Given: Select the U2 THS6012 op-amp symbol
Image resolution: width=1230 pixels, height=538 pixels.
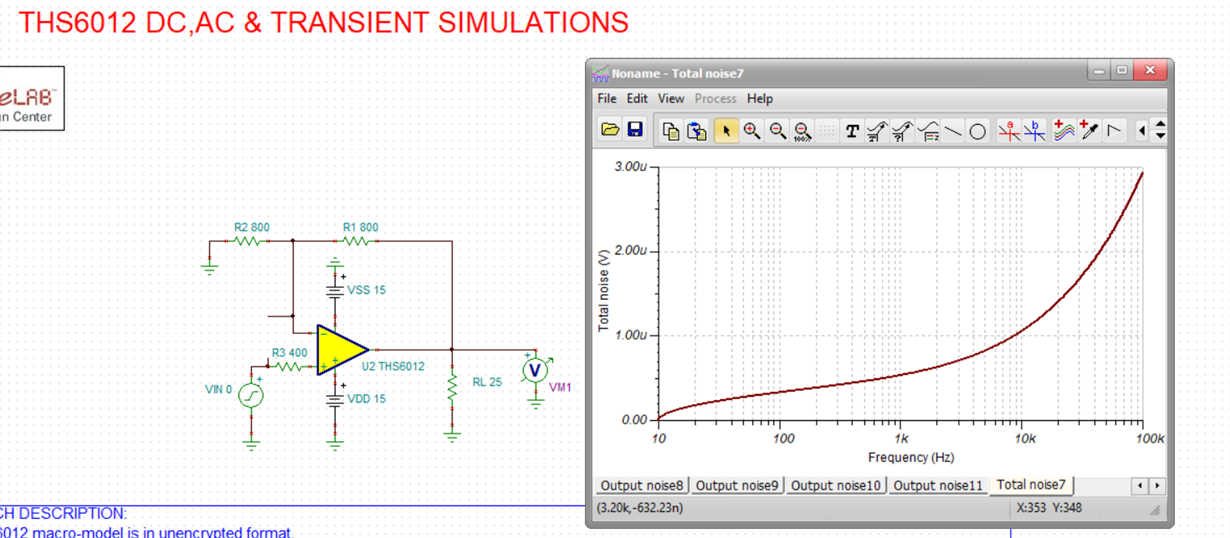Looking at the screenshot, I should (342, 350).
